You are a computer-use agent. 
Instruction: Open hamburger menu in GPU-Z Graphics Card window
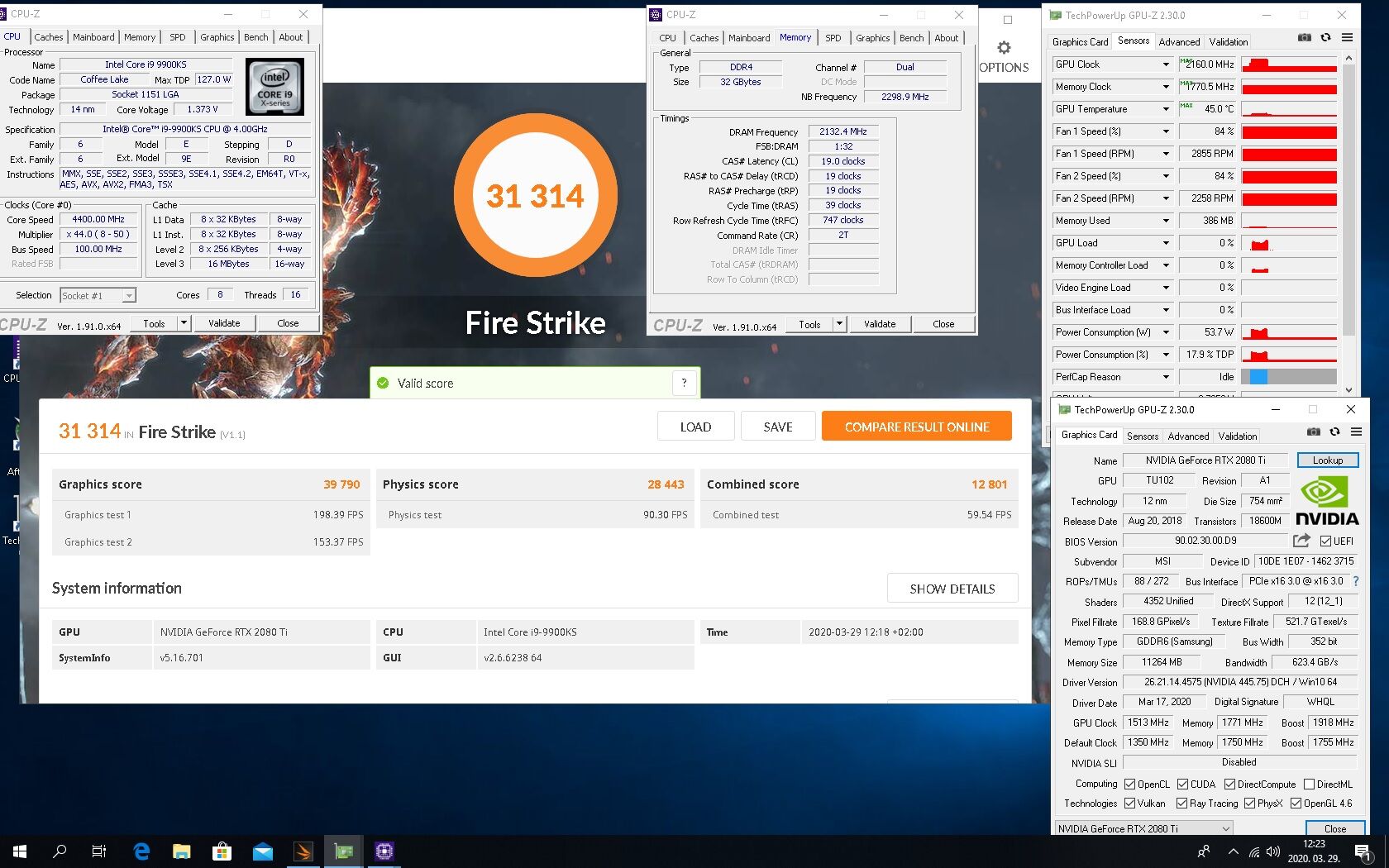1356,432
